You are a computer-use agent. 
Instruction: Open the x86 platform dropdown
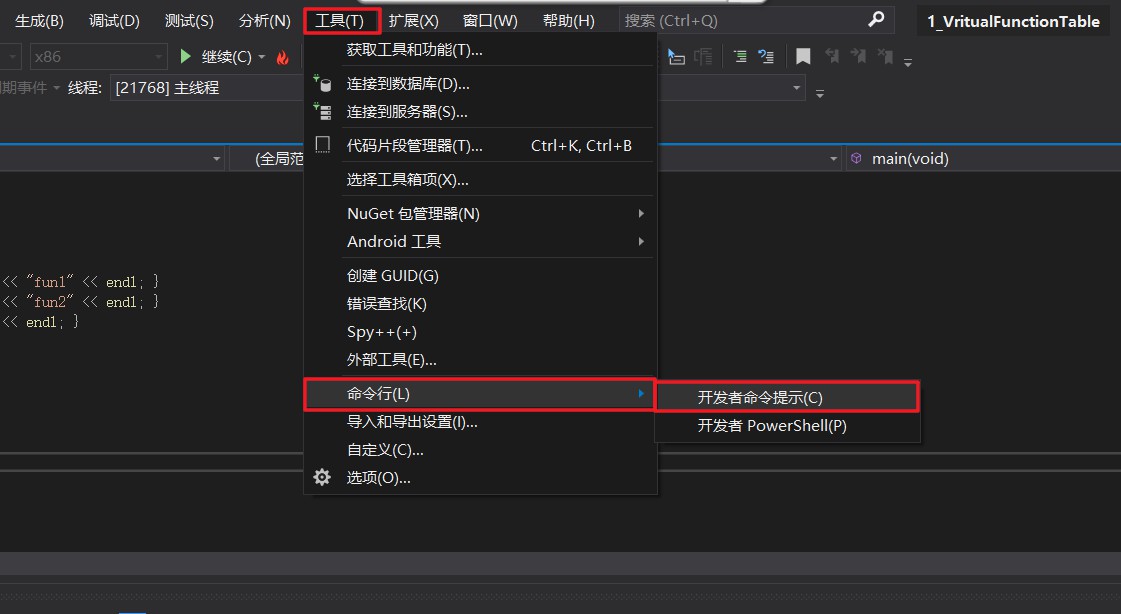tap(98, 56)
